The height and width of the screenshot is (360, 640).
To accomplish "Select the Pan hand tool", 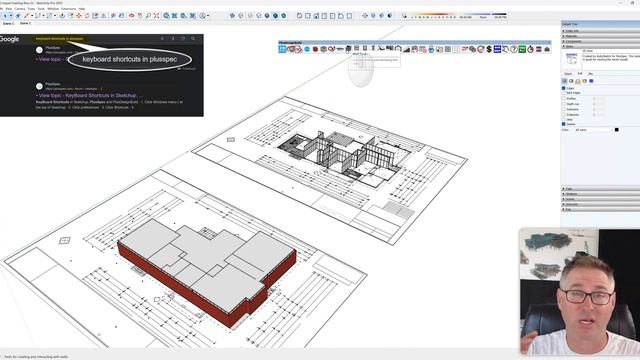I will click(140, 16).
